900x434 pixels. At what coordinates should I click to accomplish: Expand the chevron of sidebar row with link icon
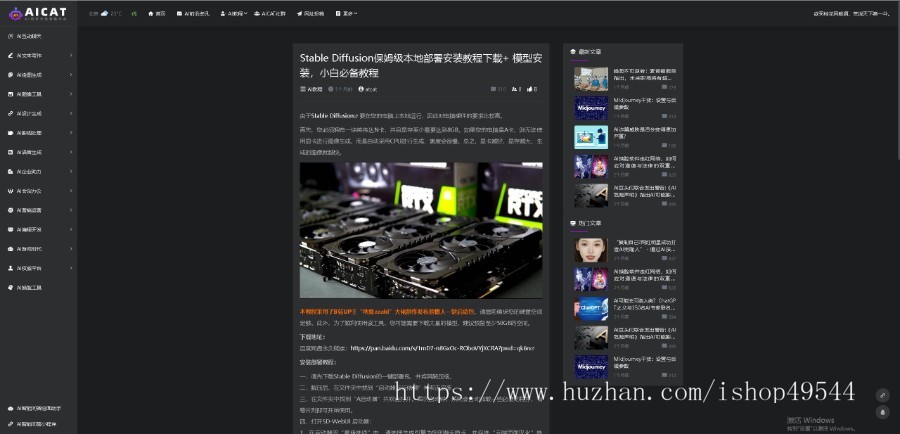point(71,114)
